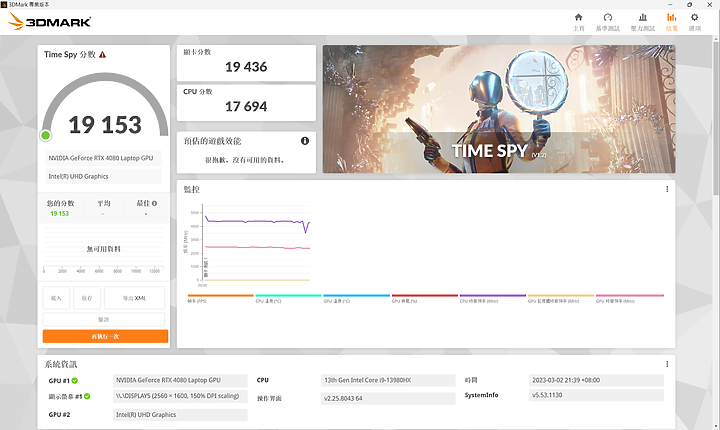Toggle the GPU temperature legend series (blue)
Screen dimensions: 720x430
(356, 299)
